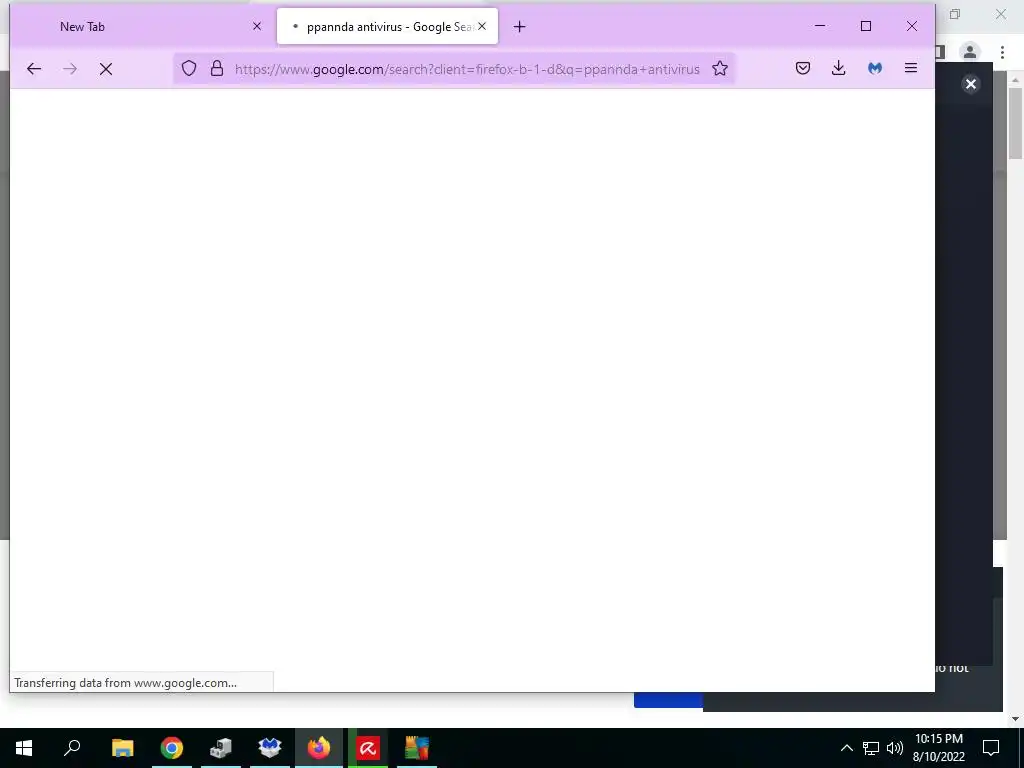Stop loading the Google search page
Screen dimensions: 1024x768
point(106,69)
